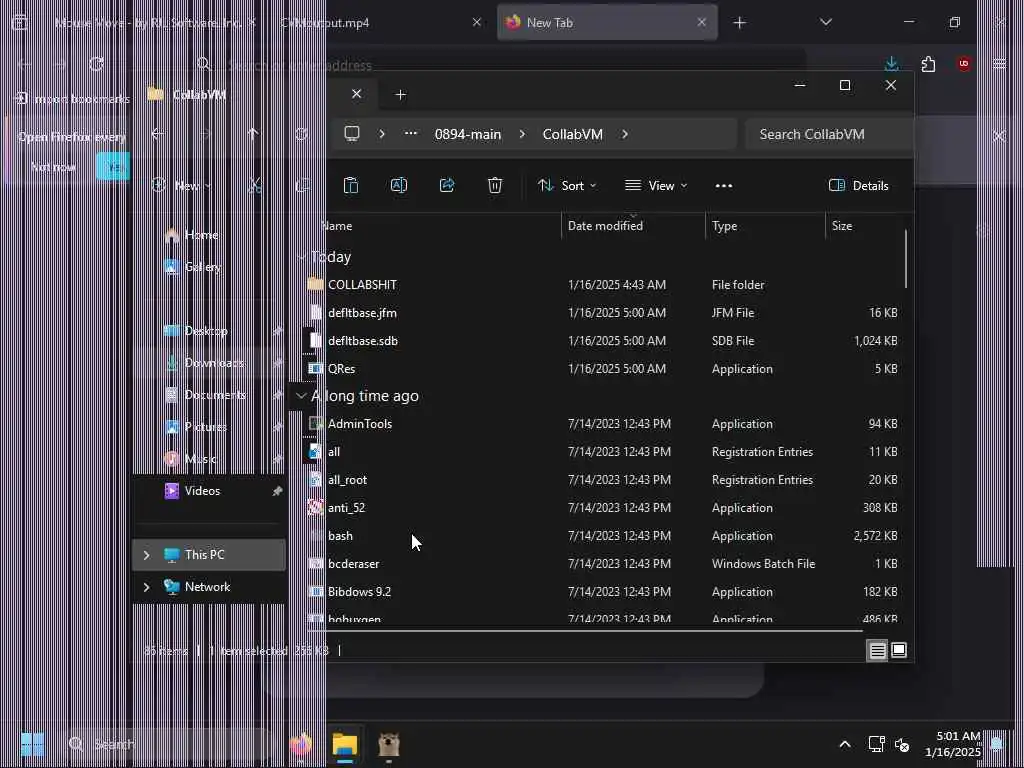The width and height of the screenshot is (1024, 768).
Task: Click the PC monitor icon in address bar
Action: click(352, 134)
